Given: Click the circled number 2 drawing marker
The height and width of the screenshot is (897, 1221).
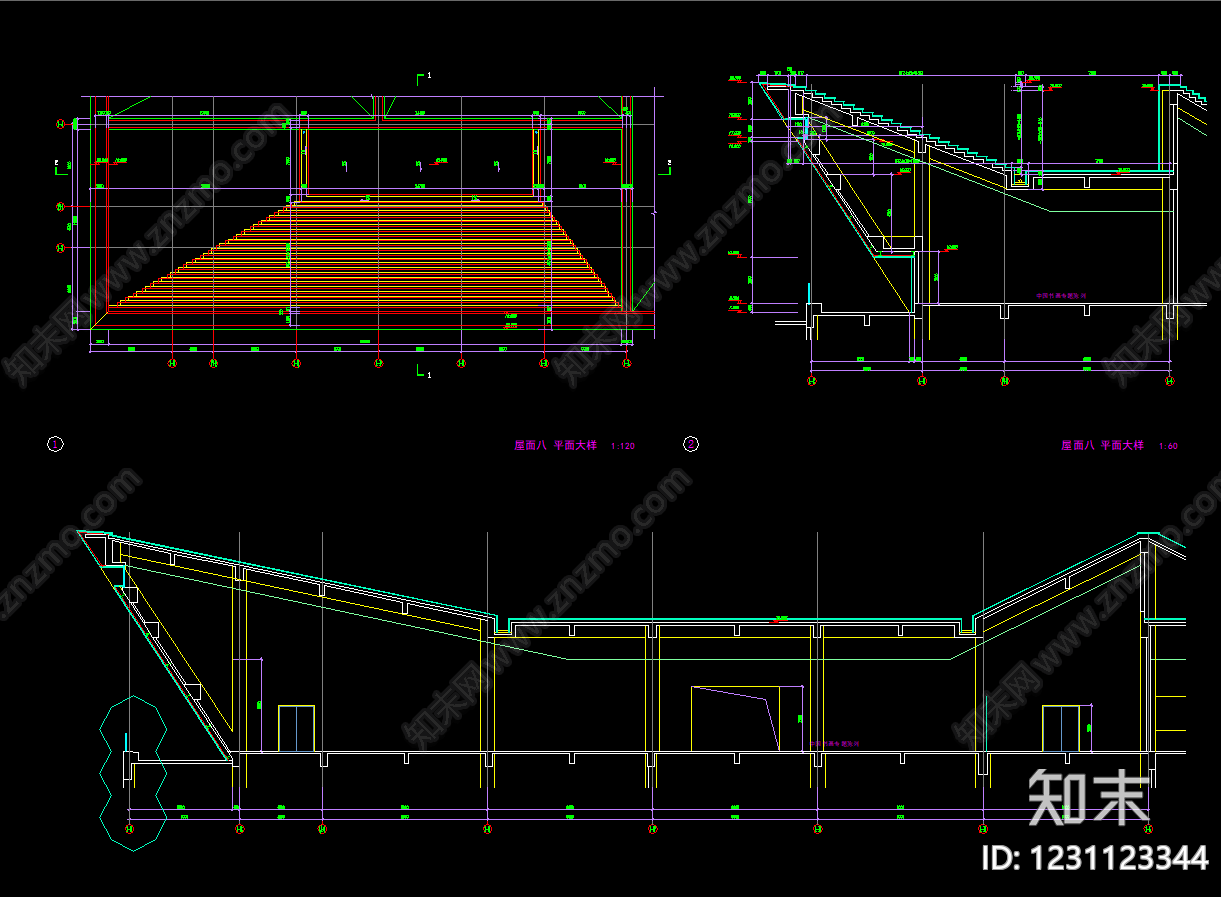Looking at the screenshot, I should pyautogui.click(x=690, y=444).
